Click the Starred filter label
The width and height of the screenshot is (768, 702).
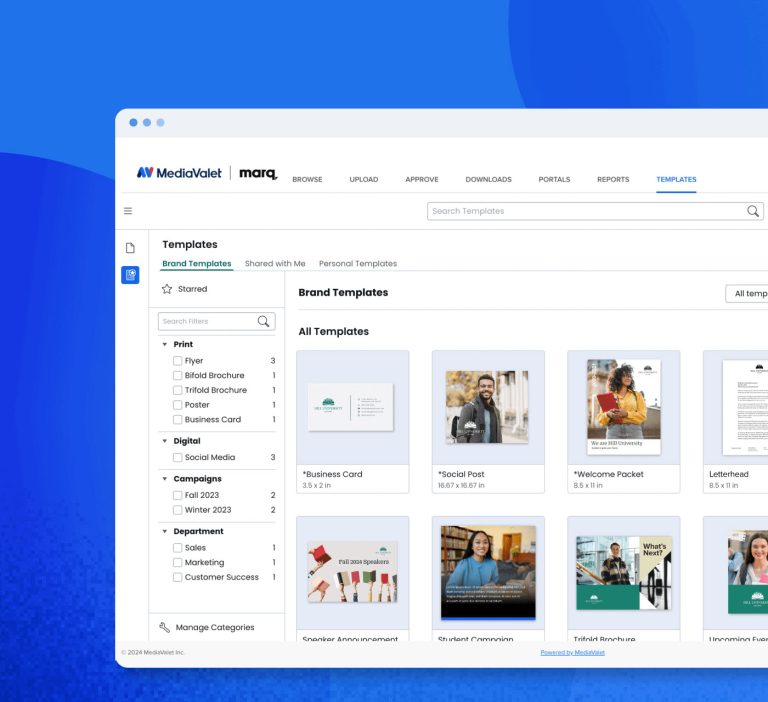pos(192,289)
